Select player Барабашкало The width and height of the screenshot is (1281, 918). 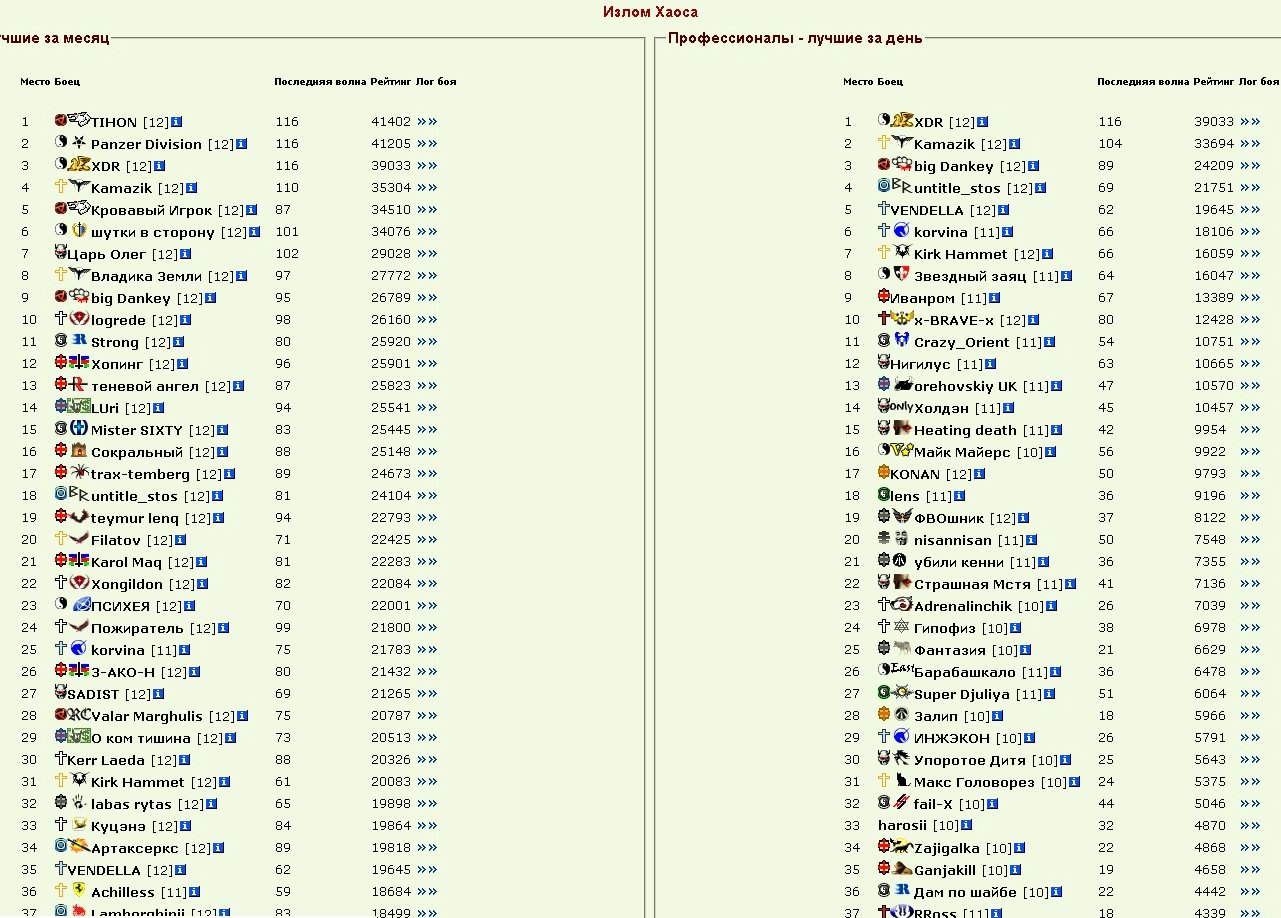coord(964,672)
